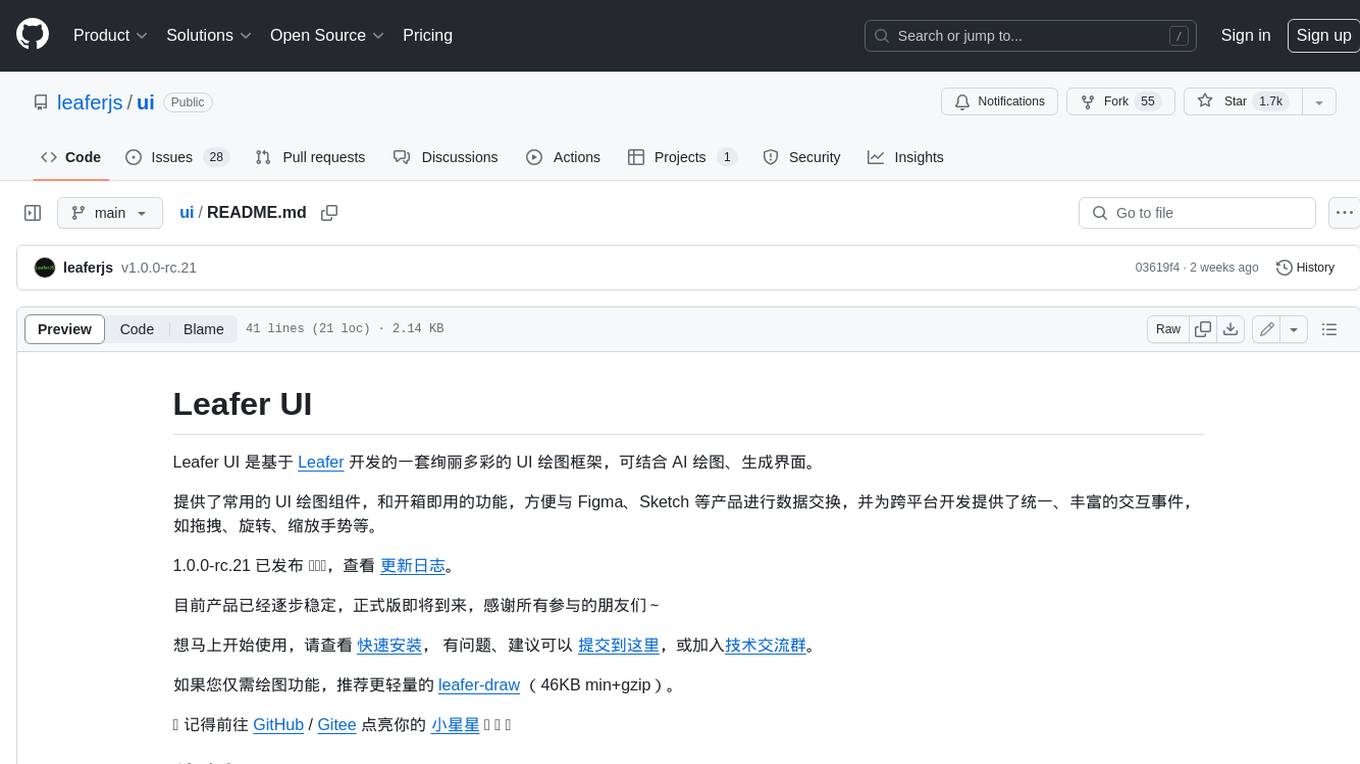Image resolution: width=1360 pixels, height=764 pixels.
Task: Open the more file actions menu
Action: pos(1344,213)
